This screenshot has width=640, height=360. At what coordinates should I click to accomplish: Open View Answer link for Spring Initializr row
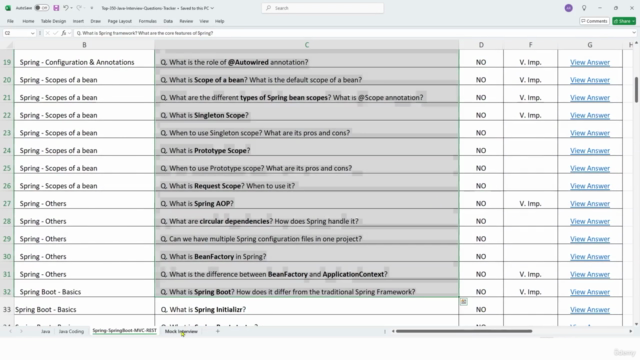coord(590,309)
